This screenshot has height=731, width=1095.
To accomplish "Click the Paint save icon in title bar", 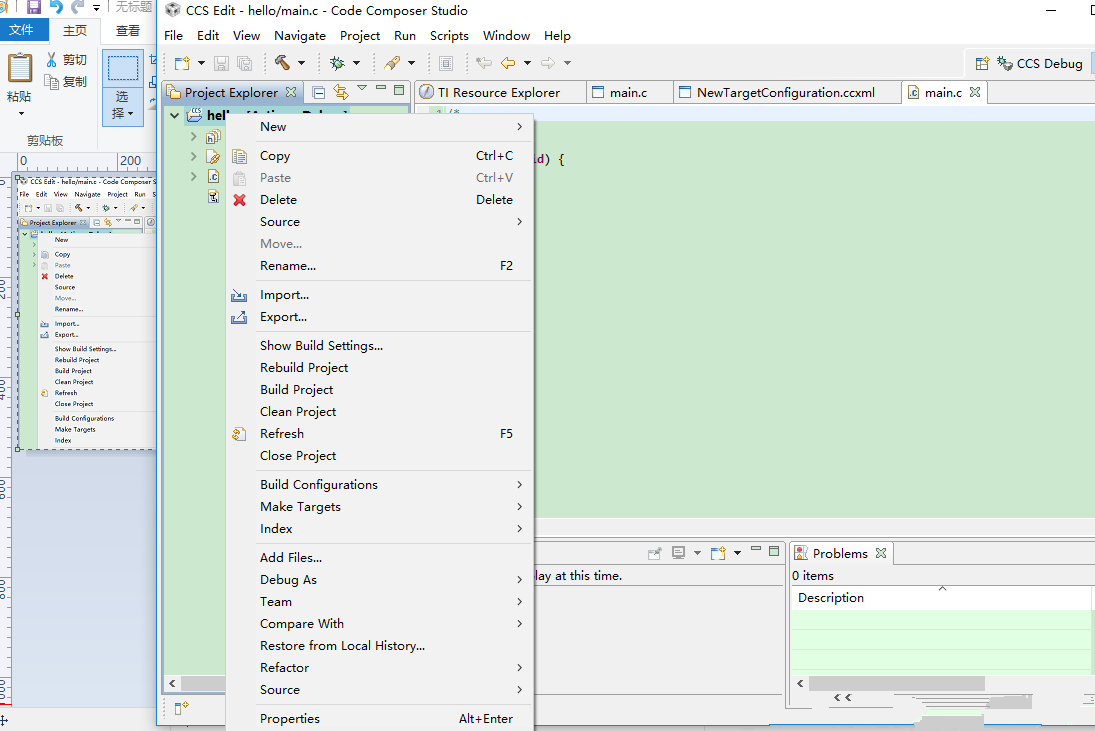I will pyautogui.click(x=34, y=8).
